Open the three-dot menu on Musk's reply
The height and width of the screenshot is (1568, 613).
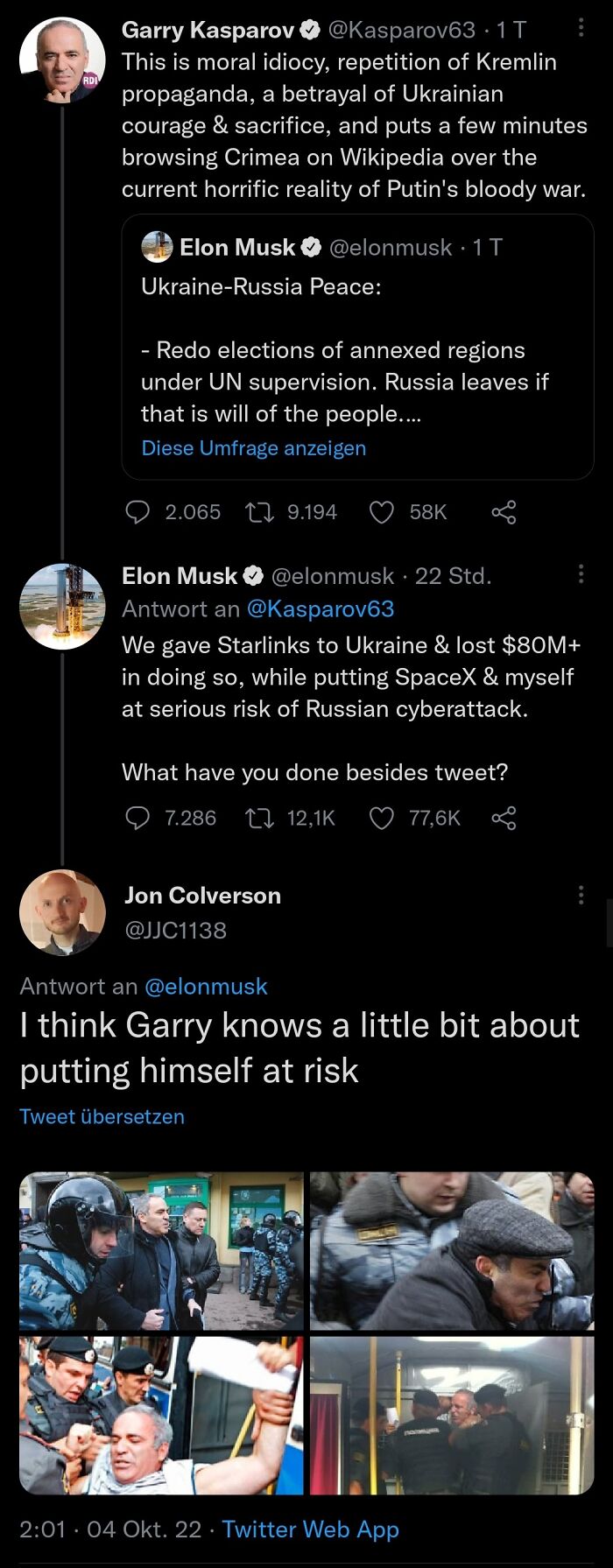(581, 573)
